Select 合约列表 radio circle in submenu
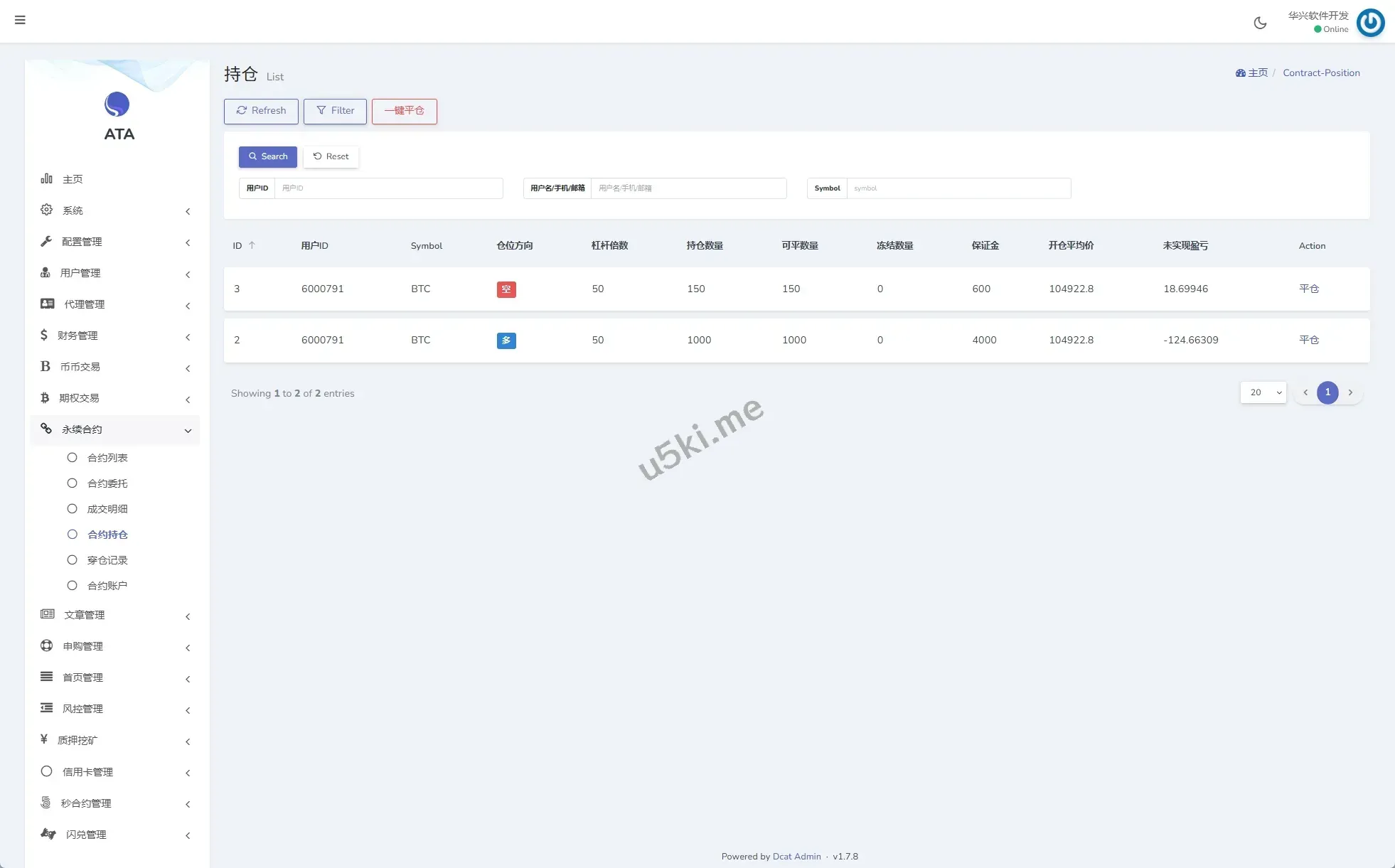This screenshot has height=868, width=1395. pos(72,458)
